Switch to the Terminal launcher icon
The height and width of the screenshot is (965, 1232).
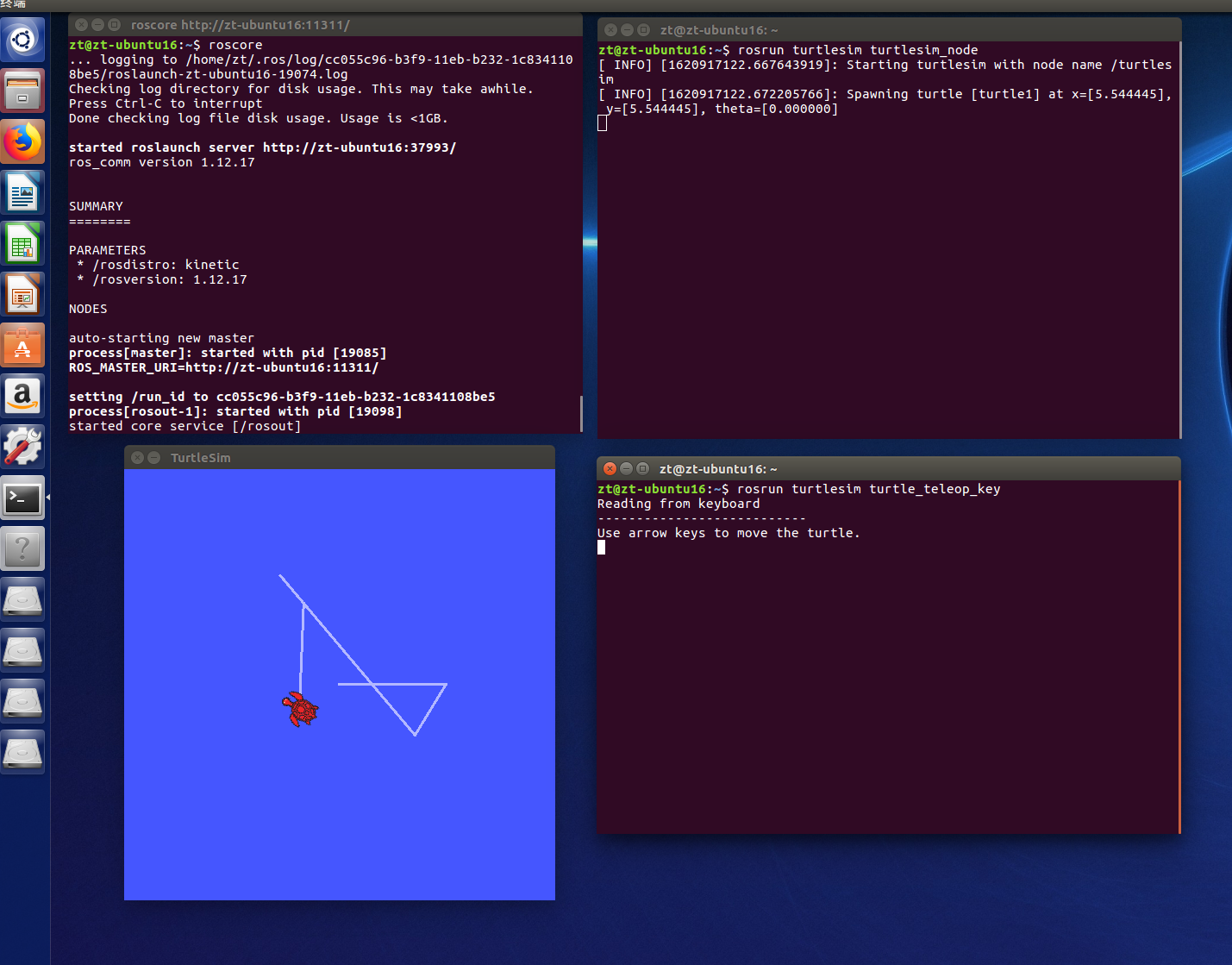22,498
